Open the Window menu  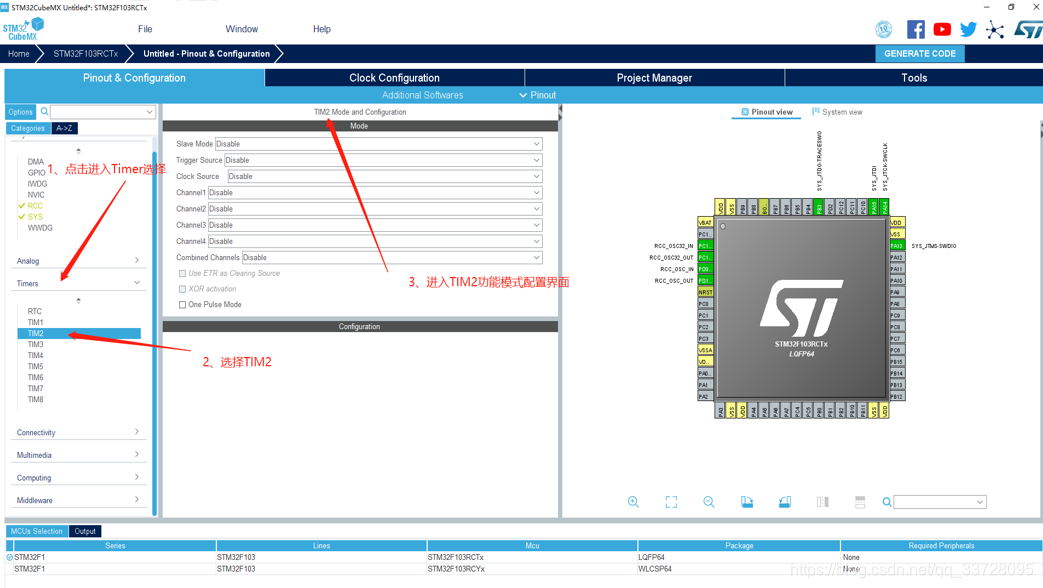click(x=241, y=29)
